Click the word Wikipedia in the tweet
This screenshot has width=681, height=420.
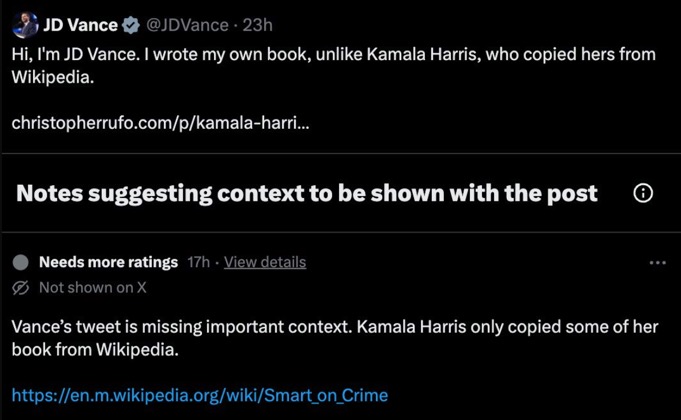pyautogui.click(x=53, y=77)
